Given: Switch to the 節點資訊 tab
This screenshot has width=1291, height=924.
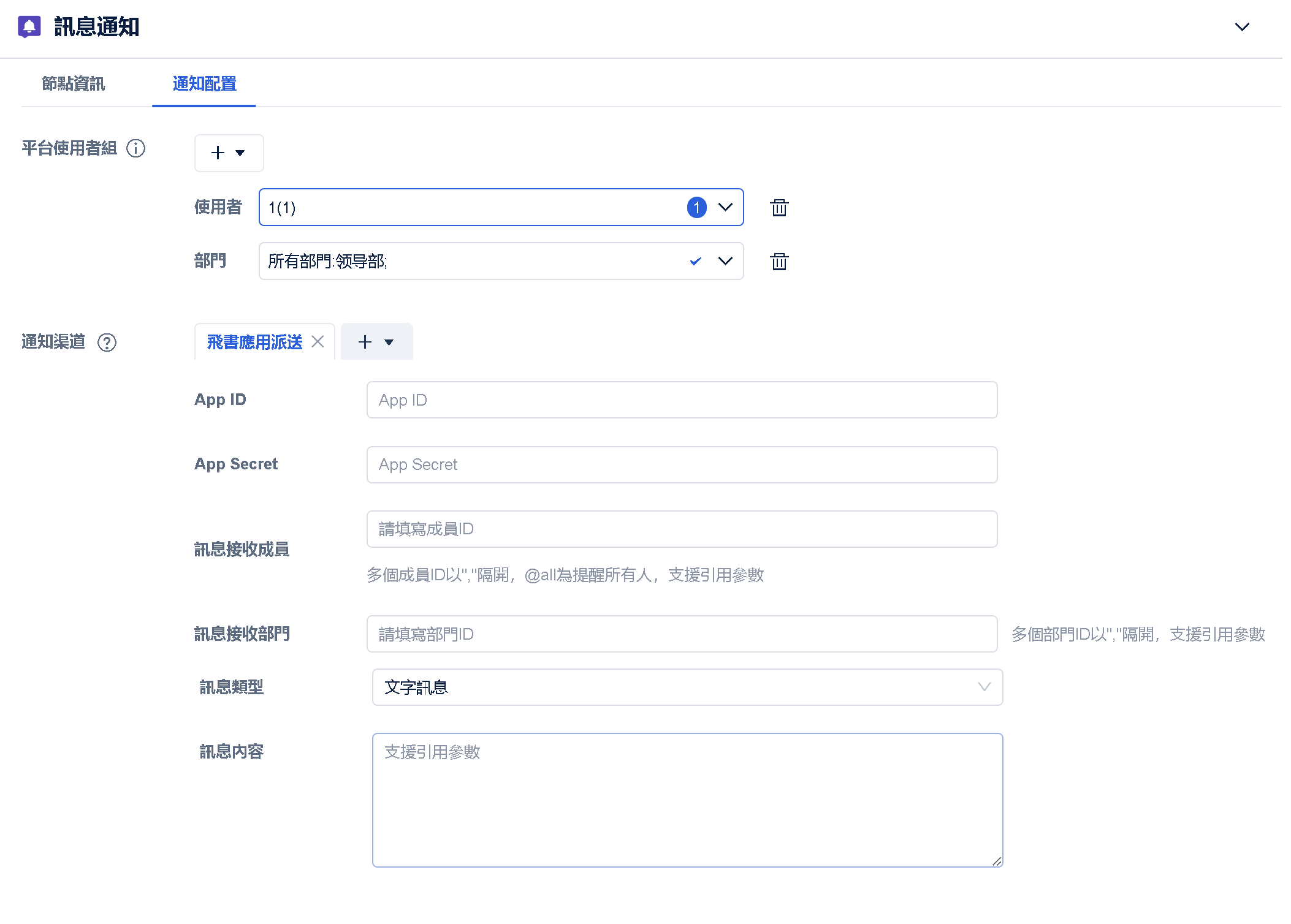Looking at the screenshot, I should [73, 84].
